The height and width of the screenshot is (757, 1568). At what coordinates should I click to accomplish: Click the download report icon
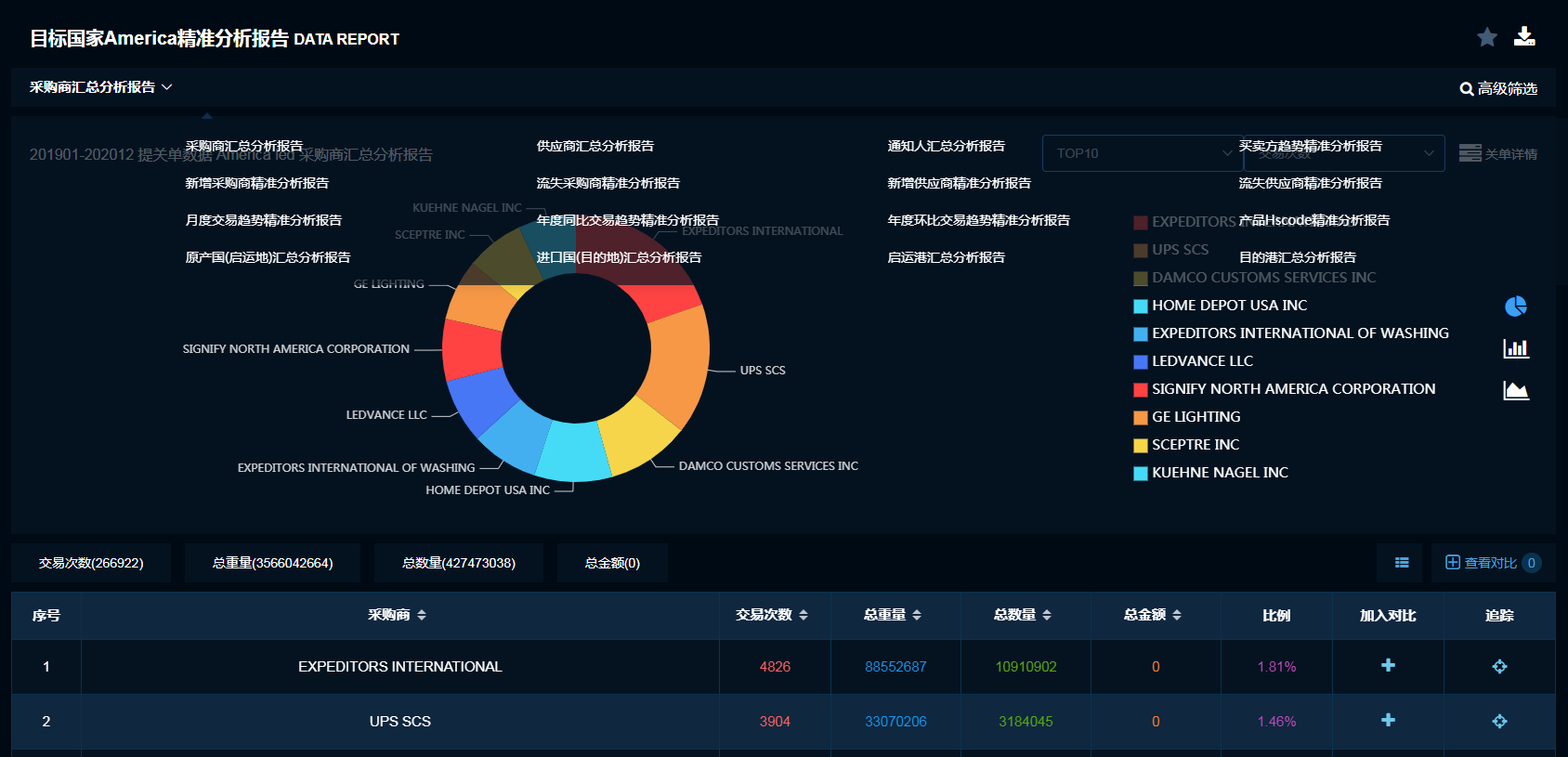1524,36
